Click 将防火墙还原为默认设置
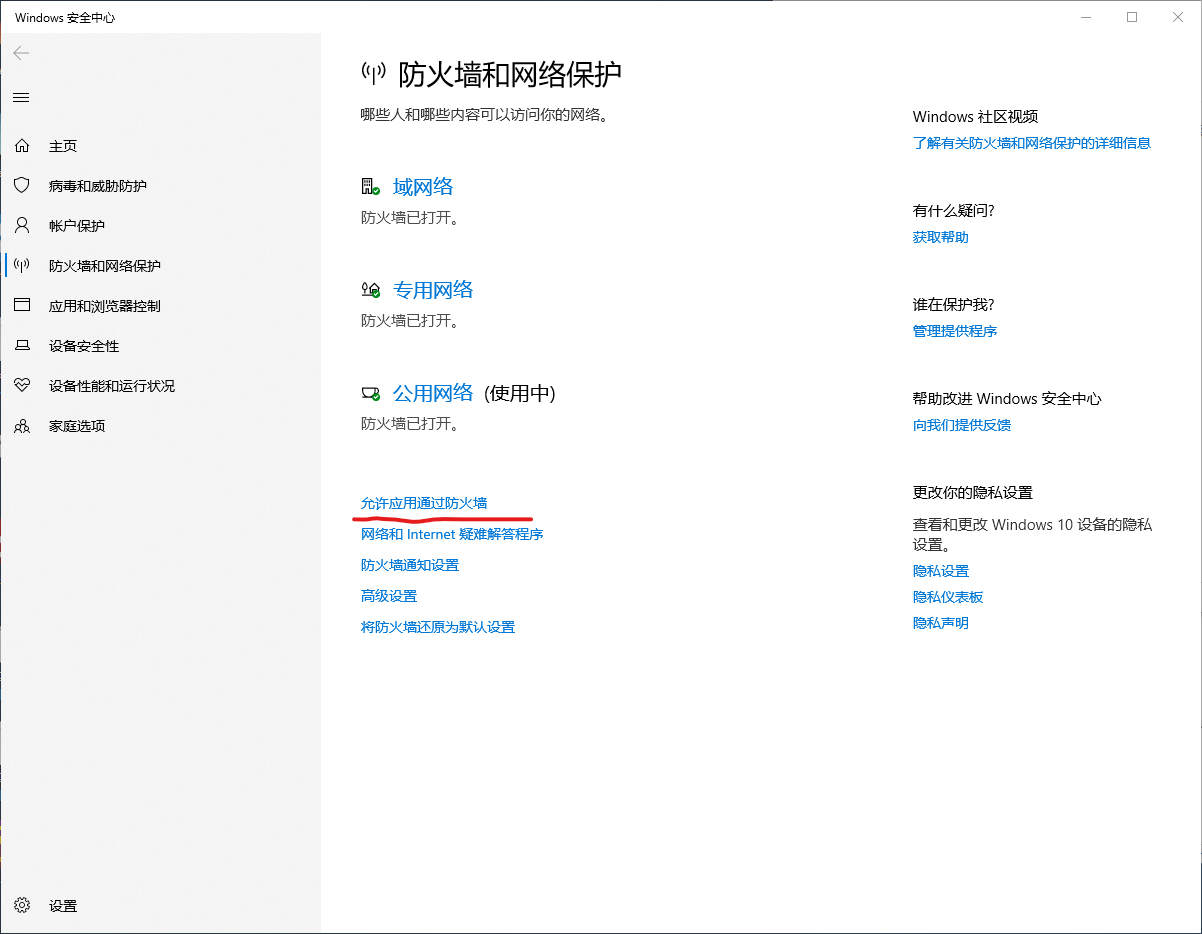The width and height of the screenshot is (1202, 934). [438, 627]
